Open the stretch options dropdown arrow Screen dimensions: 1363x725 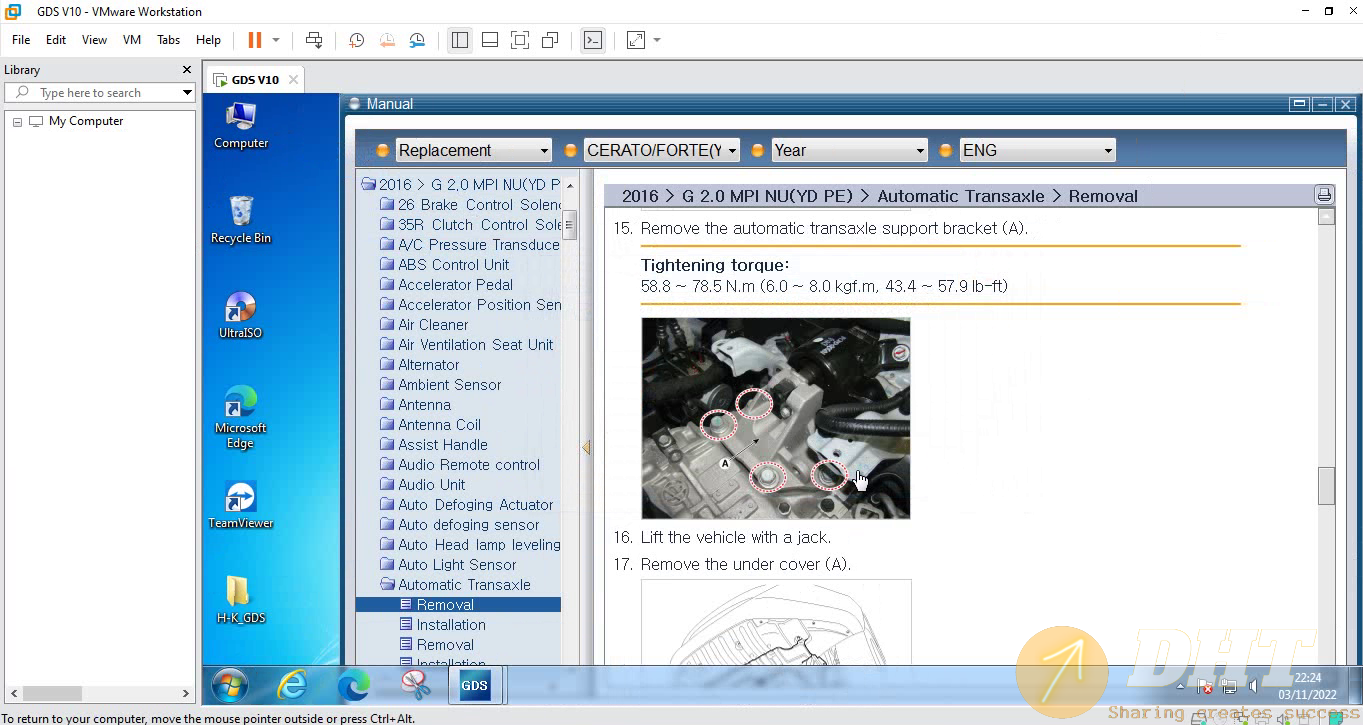coord(657,40)
